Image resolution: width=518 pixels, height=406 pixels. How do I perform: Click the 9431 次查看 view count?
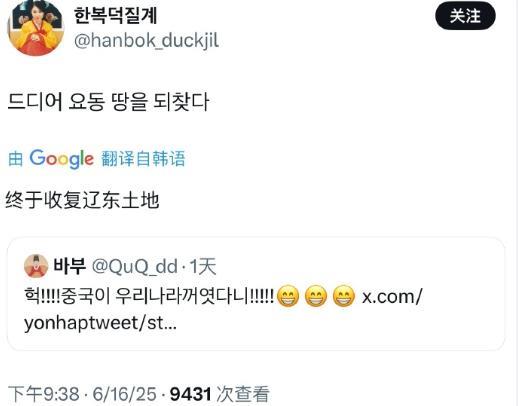pos(219,394)
